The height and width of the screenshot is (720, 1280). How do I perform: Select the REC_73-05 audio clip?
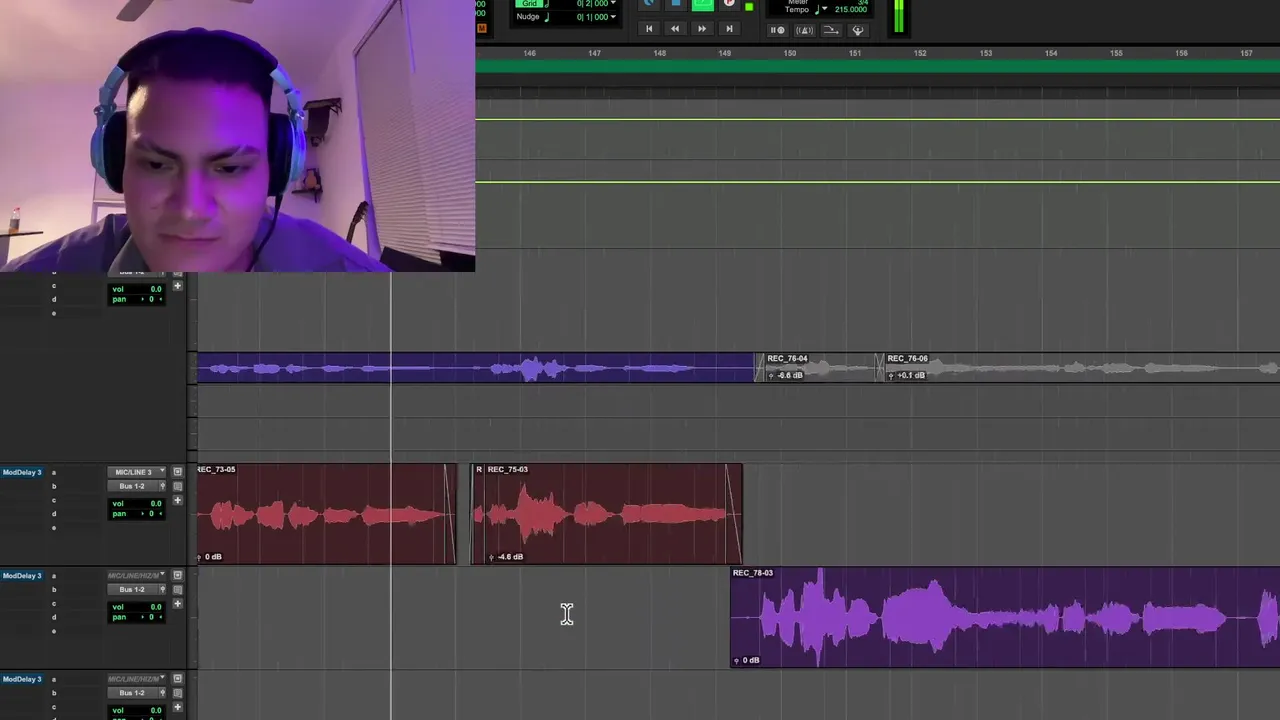(325, 514)
